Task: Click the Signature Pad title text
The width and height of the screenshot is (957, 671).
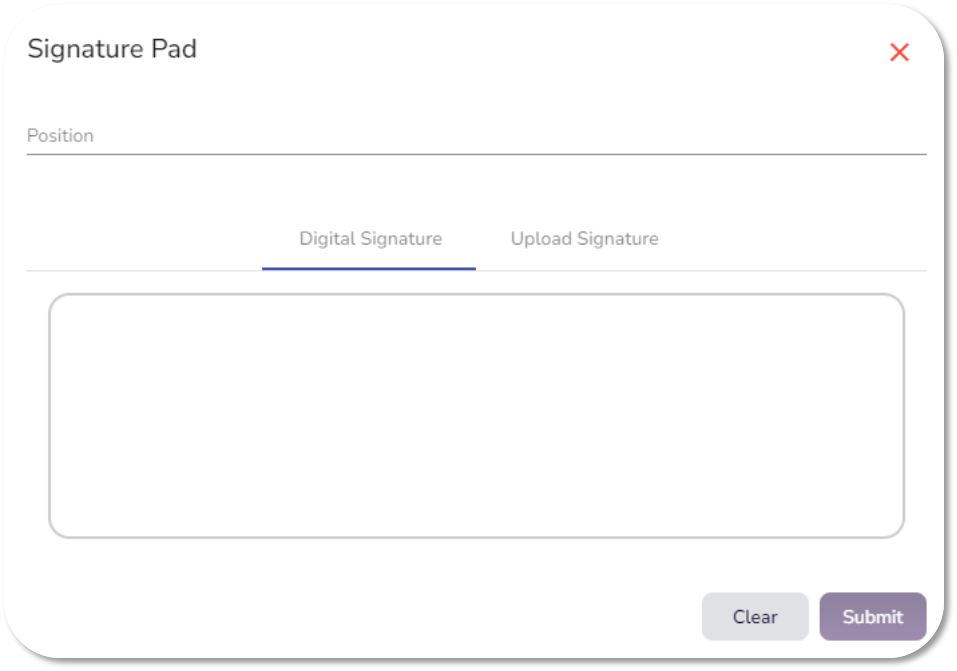Action: pos(112,49)
